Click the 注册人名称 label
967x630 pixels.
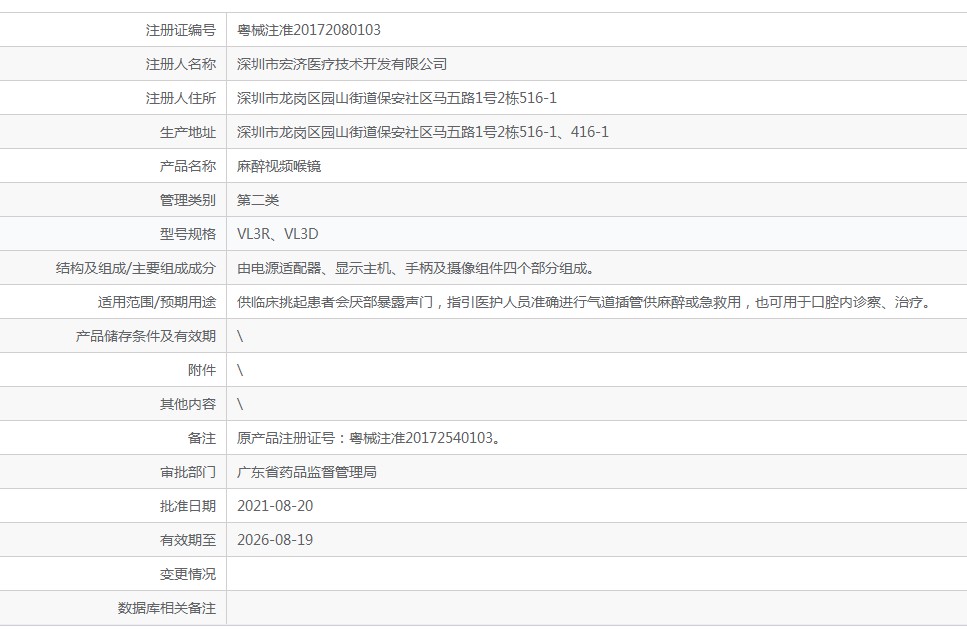coord(181,64)
